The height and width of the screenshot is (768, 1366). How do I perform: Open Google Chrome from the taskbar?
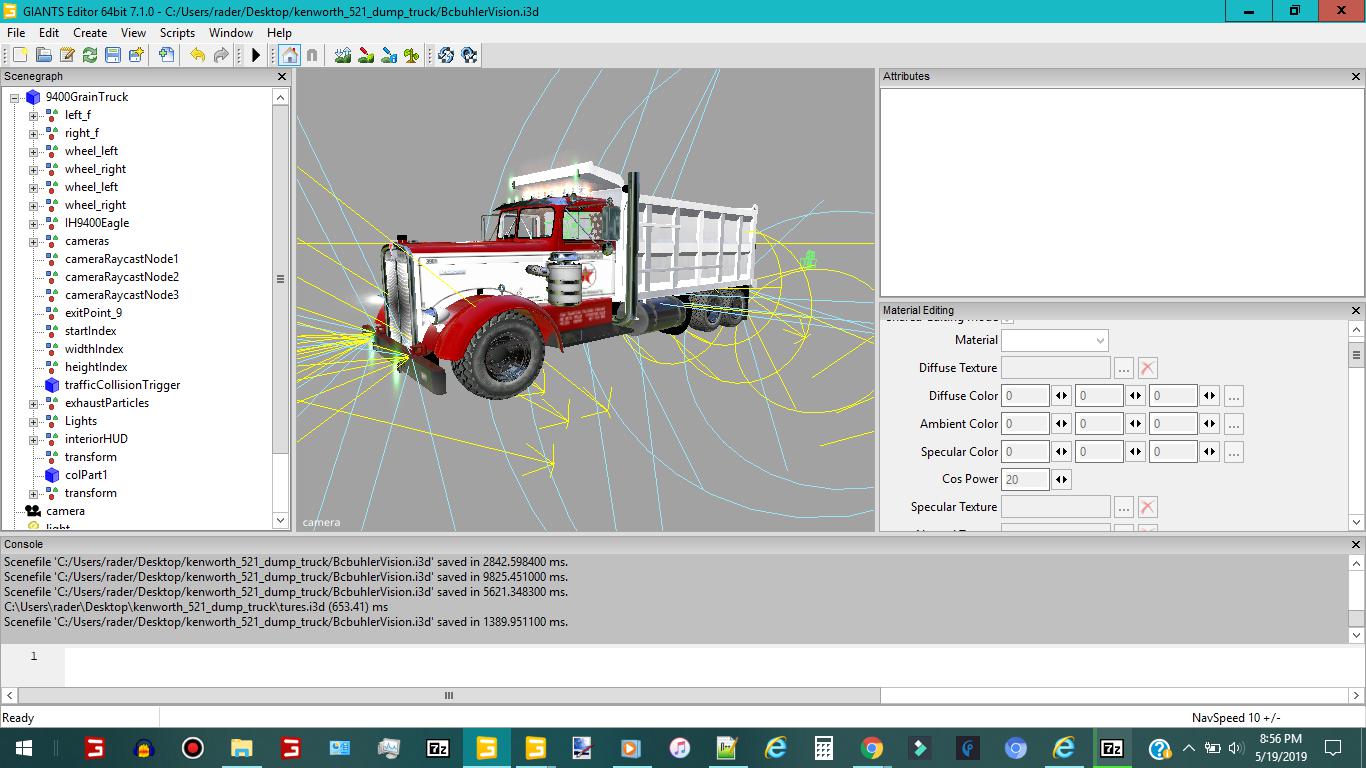click(871, 748)
